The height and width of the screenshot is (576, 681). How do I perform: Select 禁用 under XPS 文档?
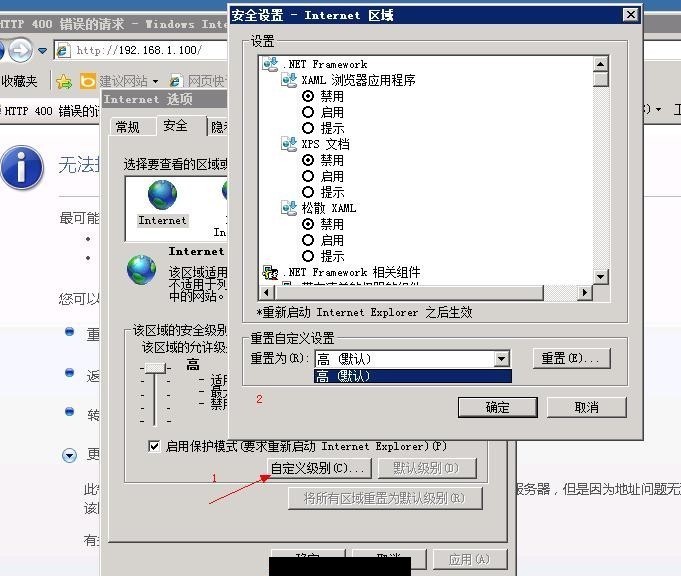pos(308,160)
